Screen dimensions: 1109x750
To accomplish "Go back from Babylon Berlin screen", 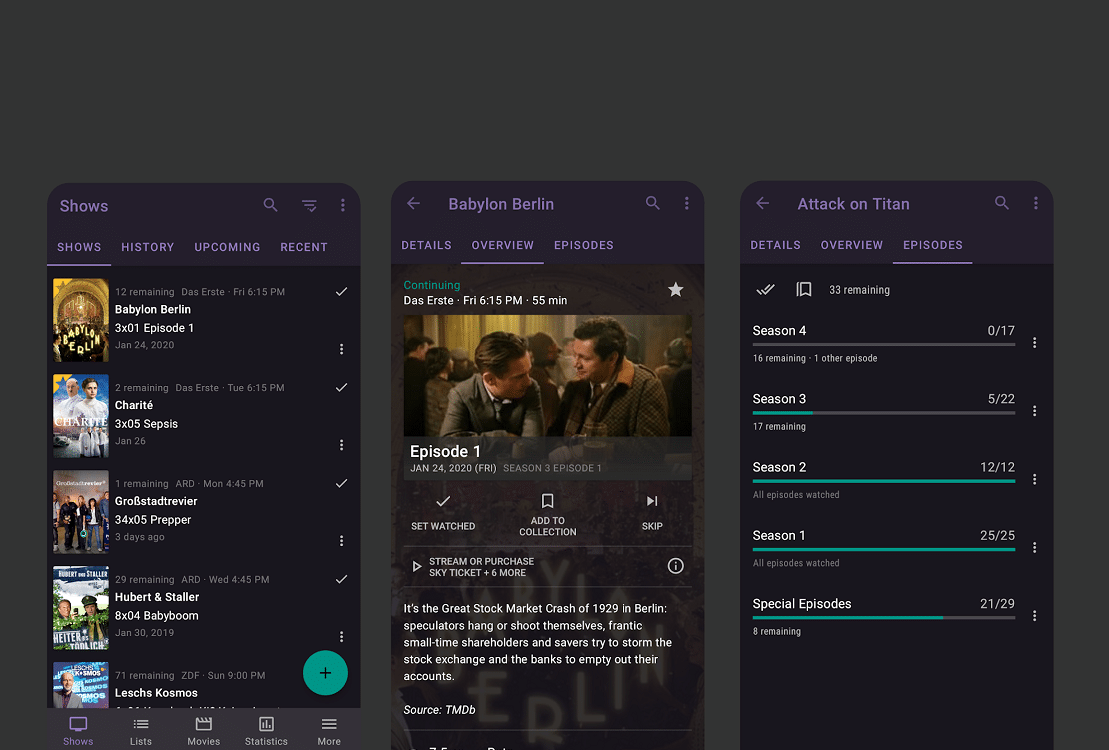I will click(x=414, y=204).
